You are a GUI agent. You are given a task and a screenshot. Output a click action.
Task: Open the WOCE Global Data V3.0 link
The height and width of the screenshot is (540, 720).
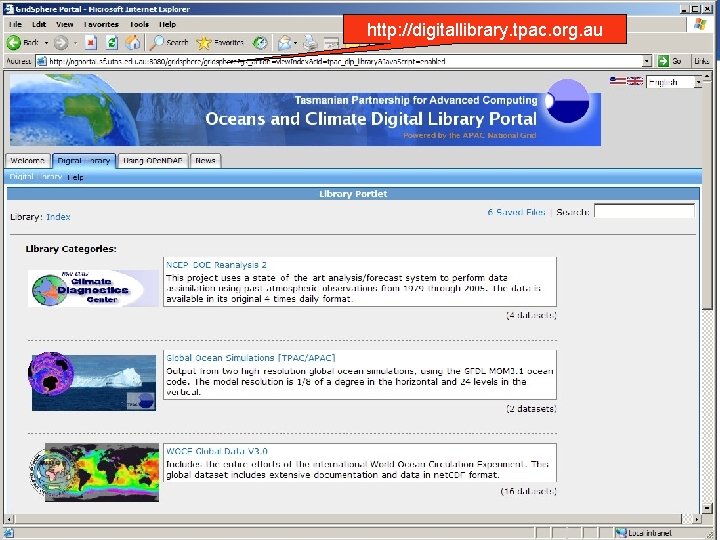[217, 451]
